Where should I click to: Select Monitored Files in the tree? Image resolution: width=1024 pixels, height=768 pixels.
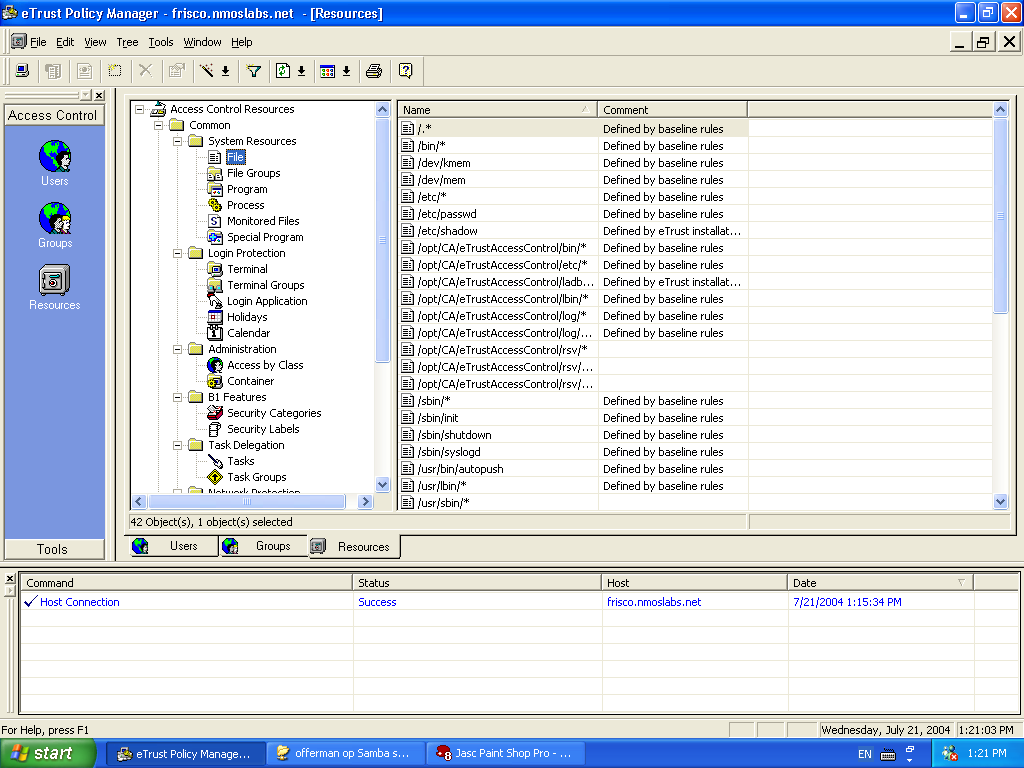263,221
